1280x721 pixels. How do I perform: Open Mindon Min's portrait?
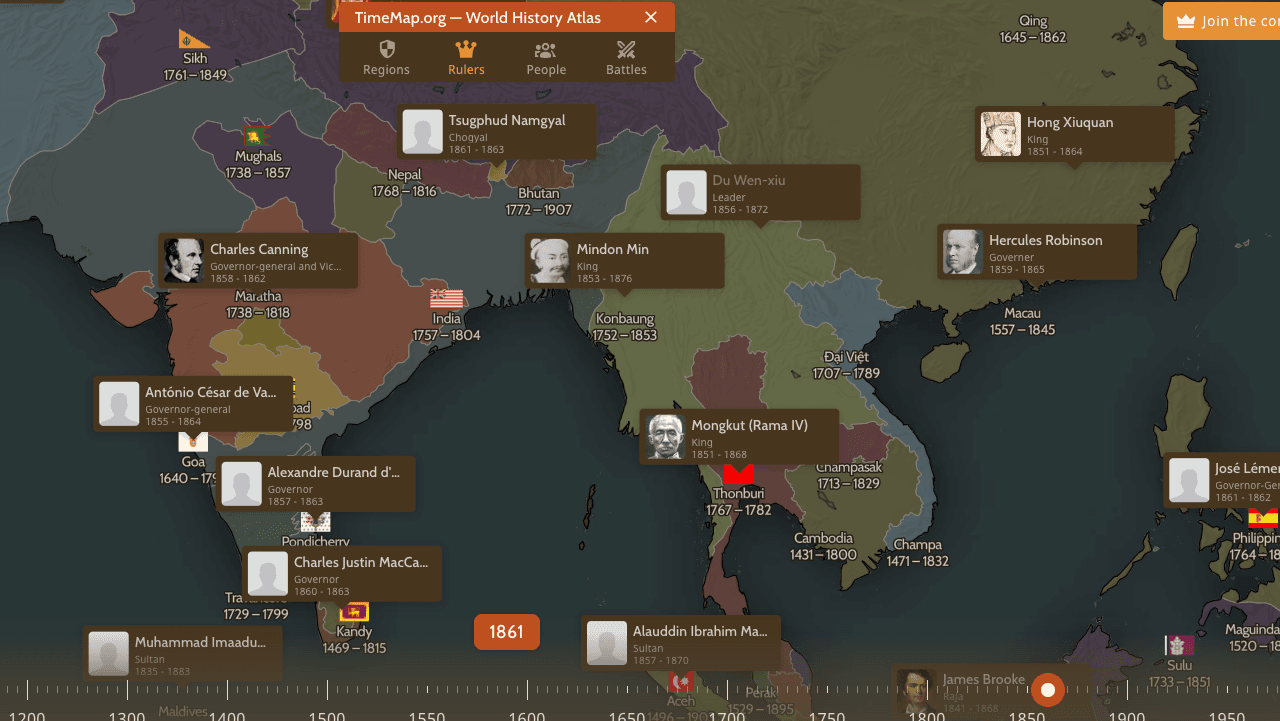click(549, 260)
